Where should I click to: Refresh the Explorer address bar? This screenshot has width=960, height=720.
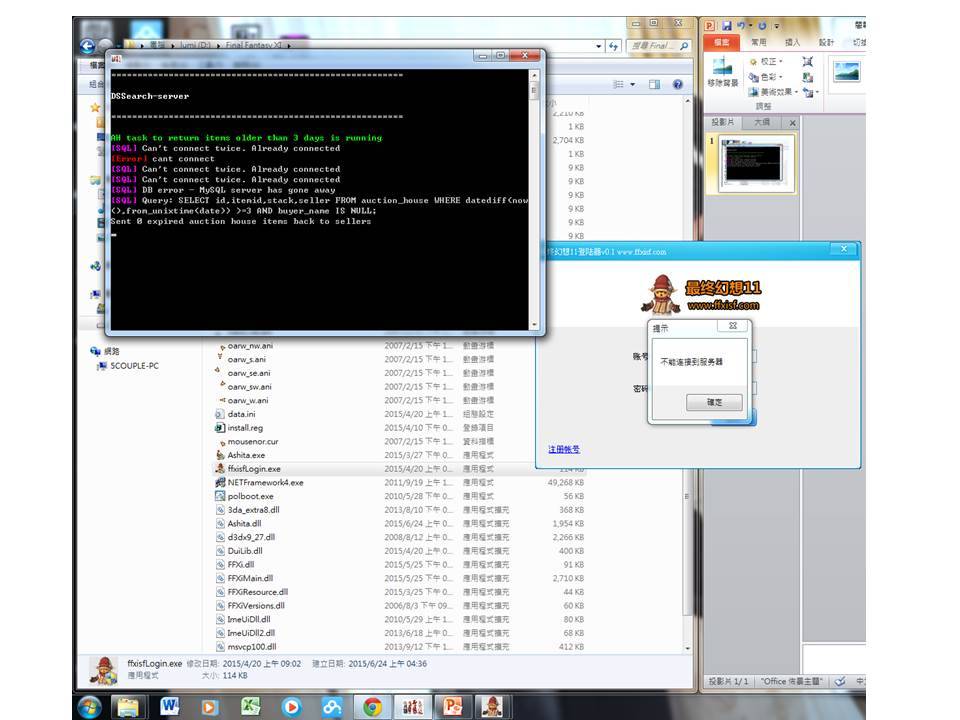point(613,46)
